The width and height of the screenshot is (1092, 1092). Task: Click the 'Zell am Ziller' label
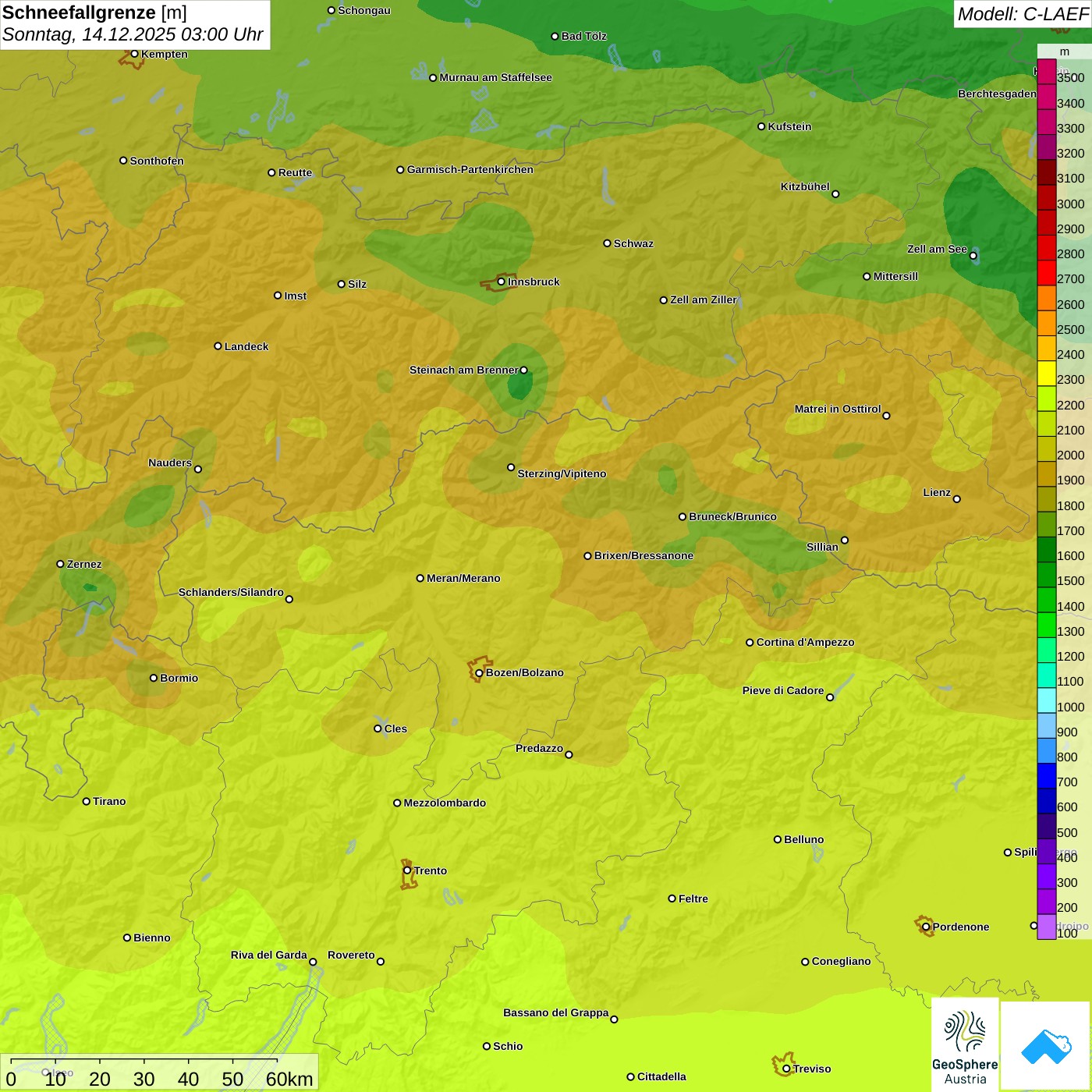click(x=704, y=300)
